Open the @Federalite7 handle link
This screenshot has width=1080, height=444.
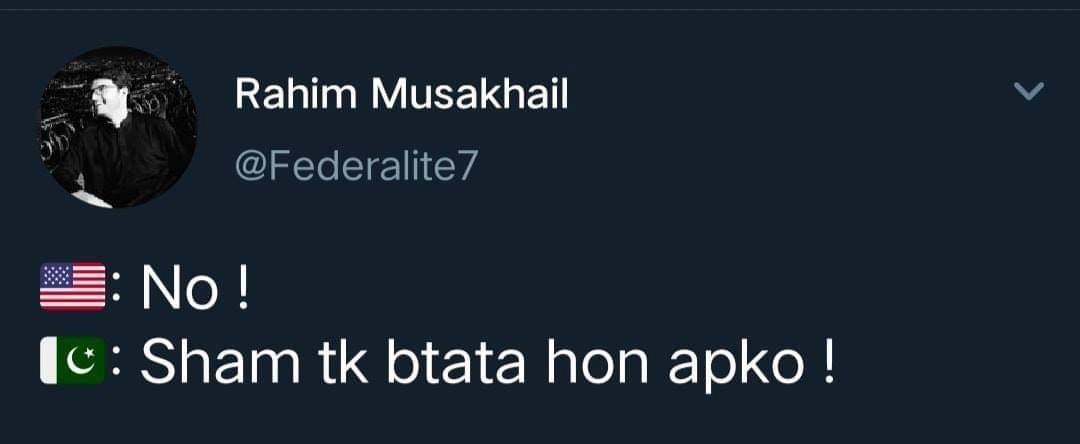tap(355, 166)
